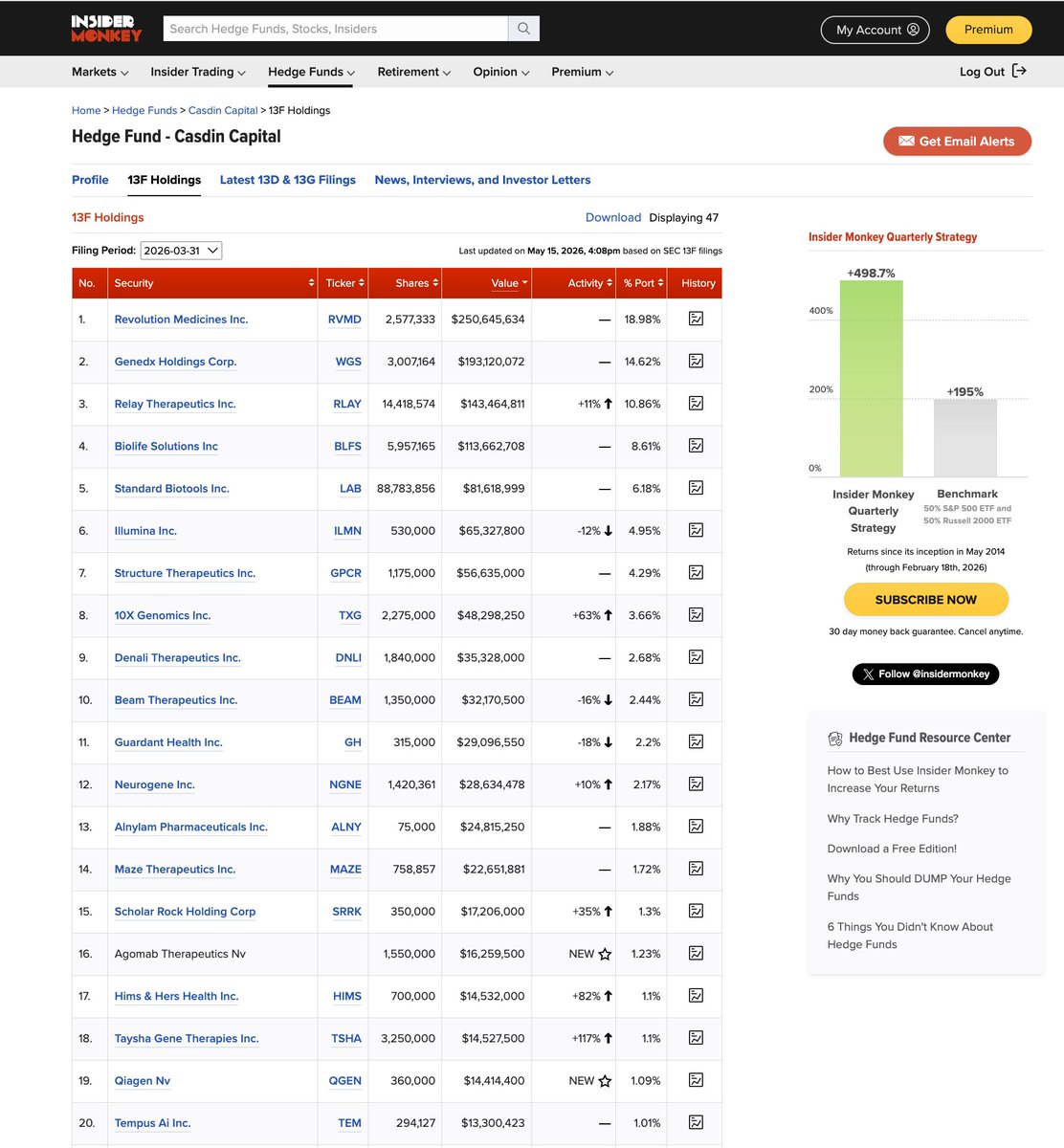This screenshot has width=1064, height=1148.
Task: Expand the Premium nav menu
Action: tap(582, 72)
